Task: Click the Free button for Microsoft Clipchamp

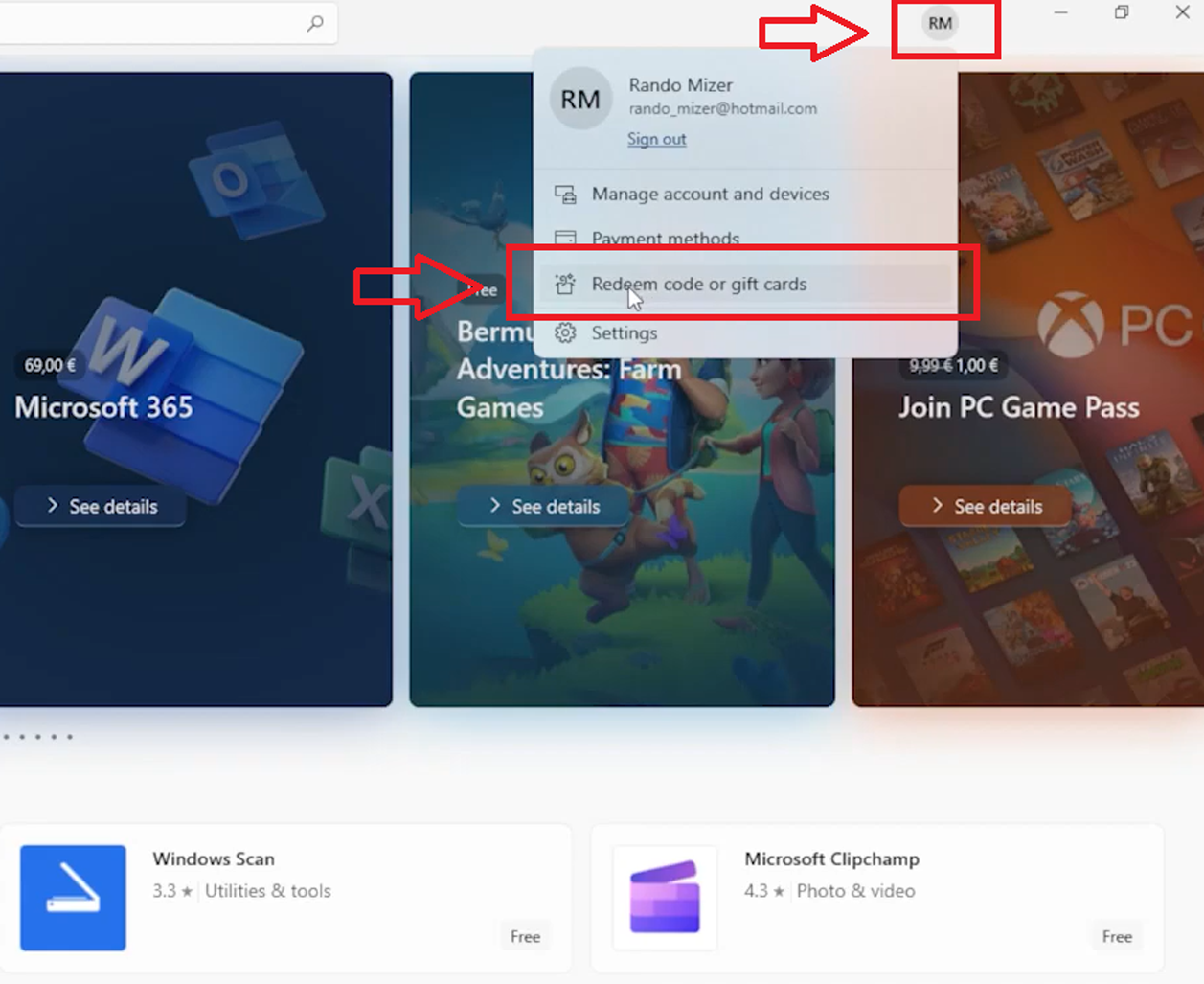Action: (x=1117, y=936)
